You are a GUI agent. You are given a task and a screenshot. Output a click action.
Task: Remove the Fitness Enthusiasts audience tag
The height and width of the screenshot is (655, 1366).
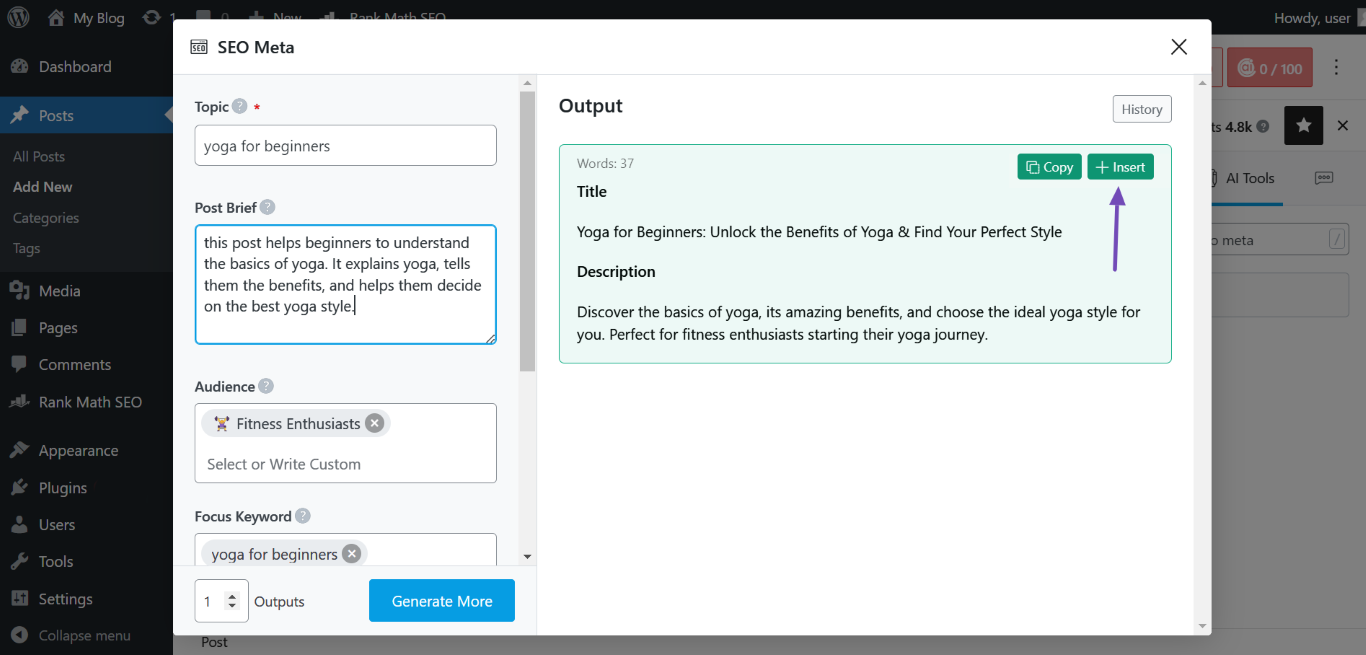[x=375, y=423]
